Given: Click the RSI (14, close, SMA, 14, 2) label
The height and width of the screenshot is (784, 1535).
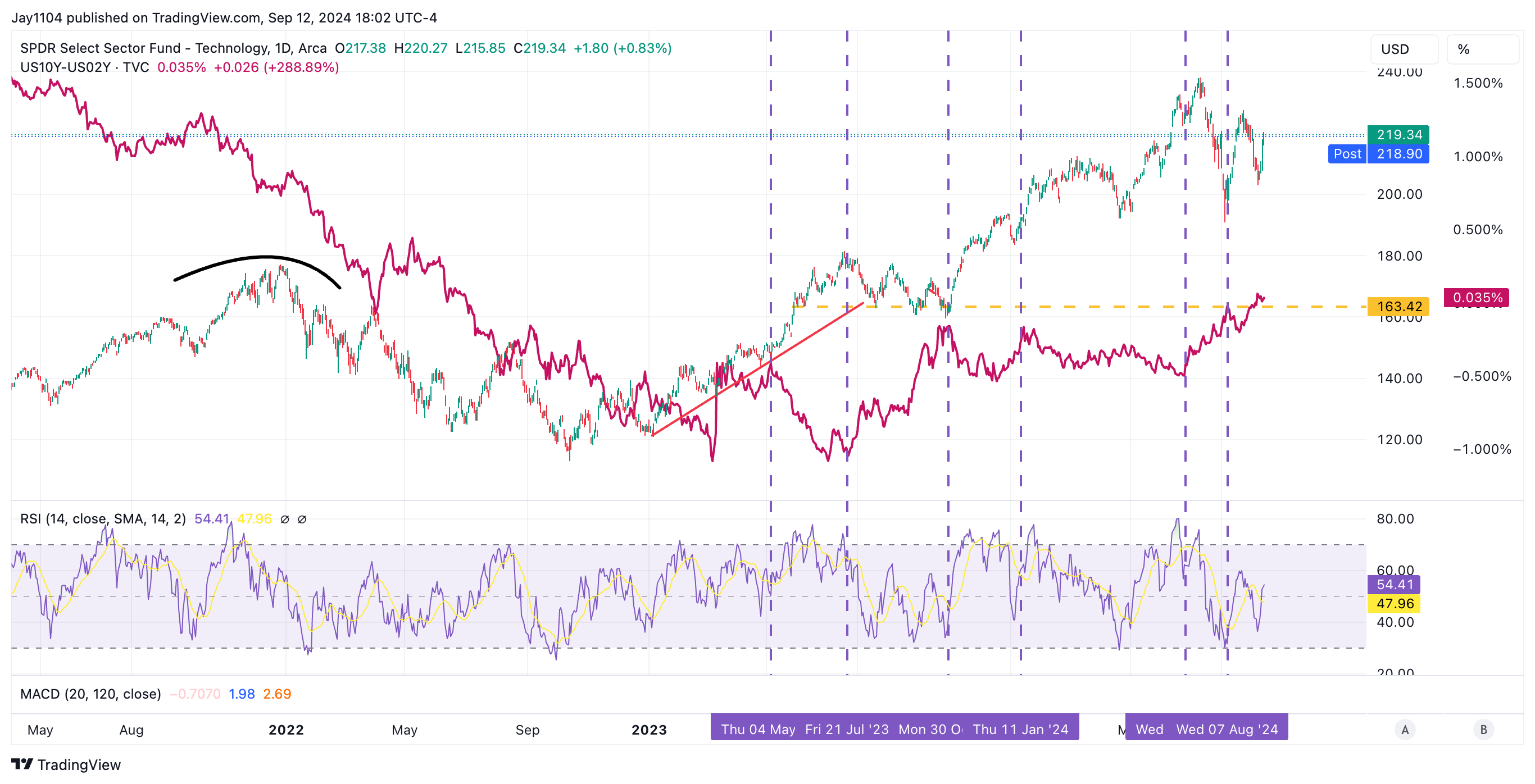Looking at the screenshot, I should 103,519.
